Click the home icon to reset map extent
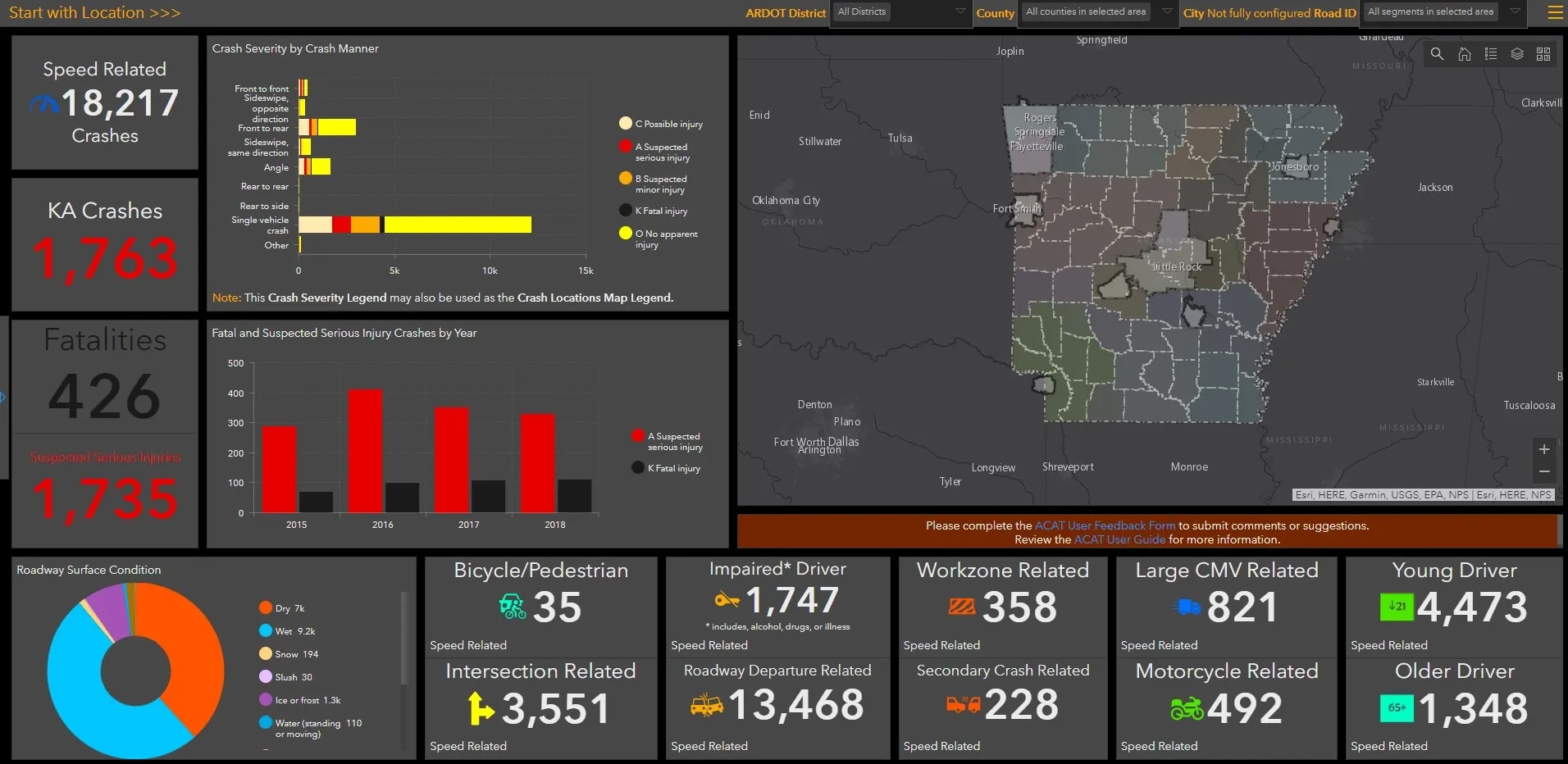The width and height of the screenshot is (1568, 764). click(x=1465, y=54)
